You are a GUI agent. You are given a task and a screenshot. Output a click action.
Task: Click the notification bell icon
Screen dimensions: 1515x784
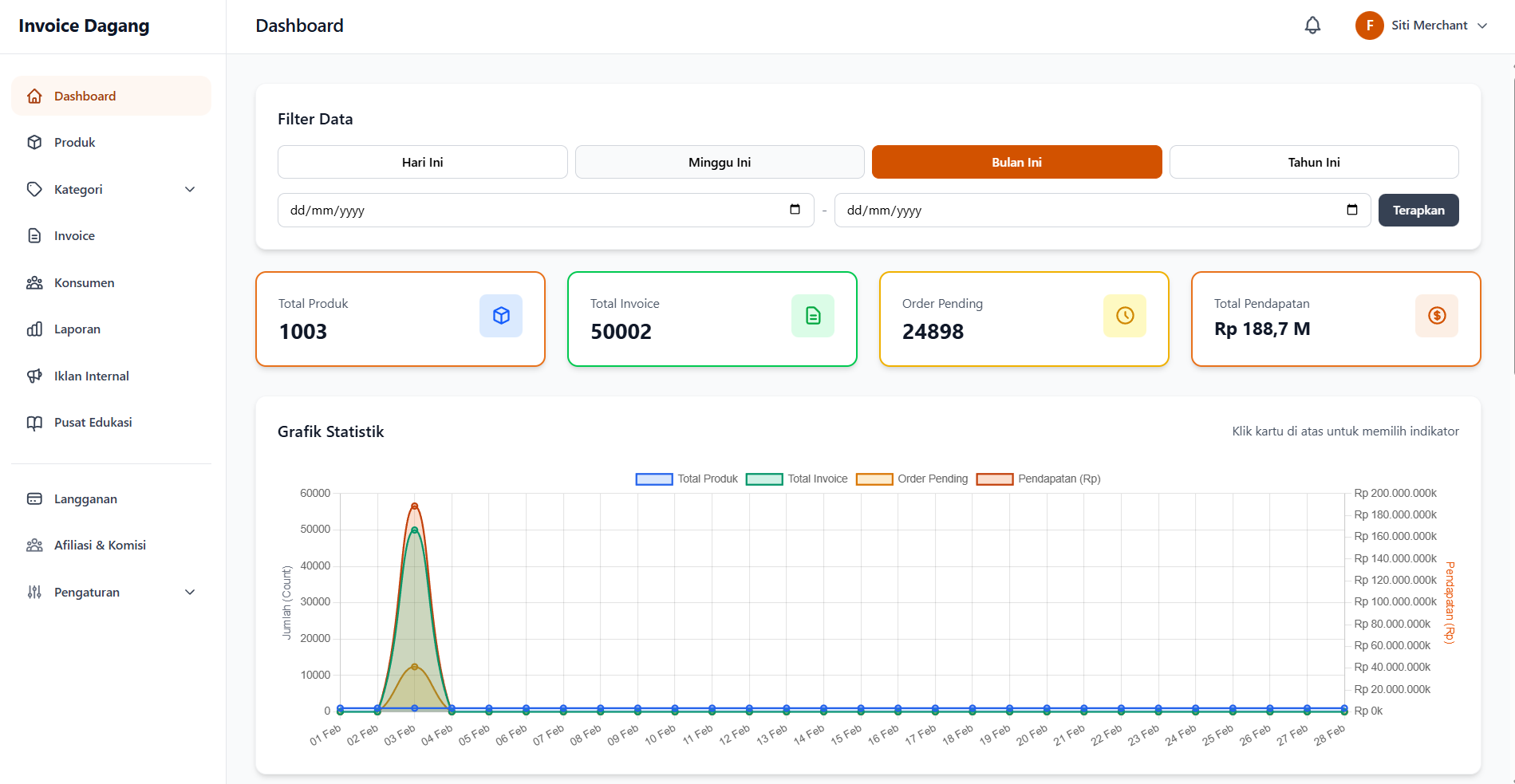1312,26
